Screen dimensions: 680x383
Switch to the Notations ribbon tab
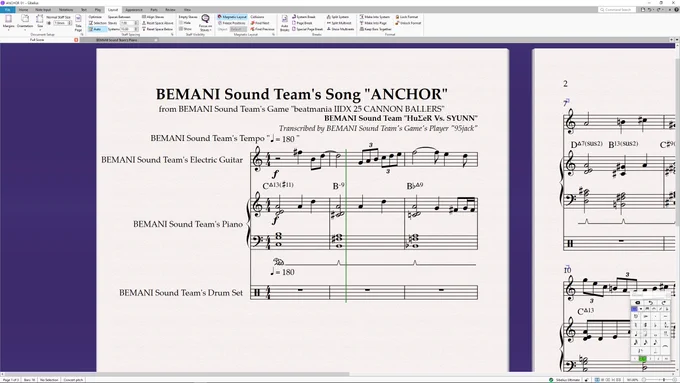[66, 10]
